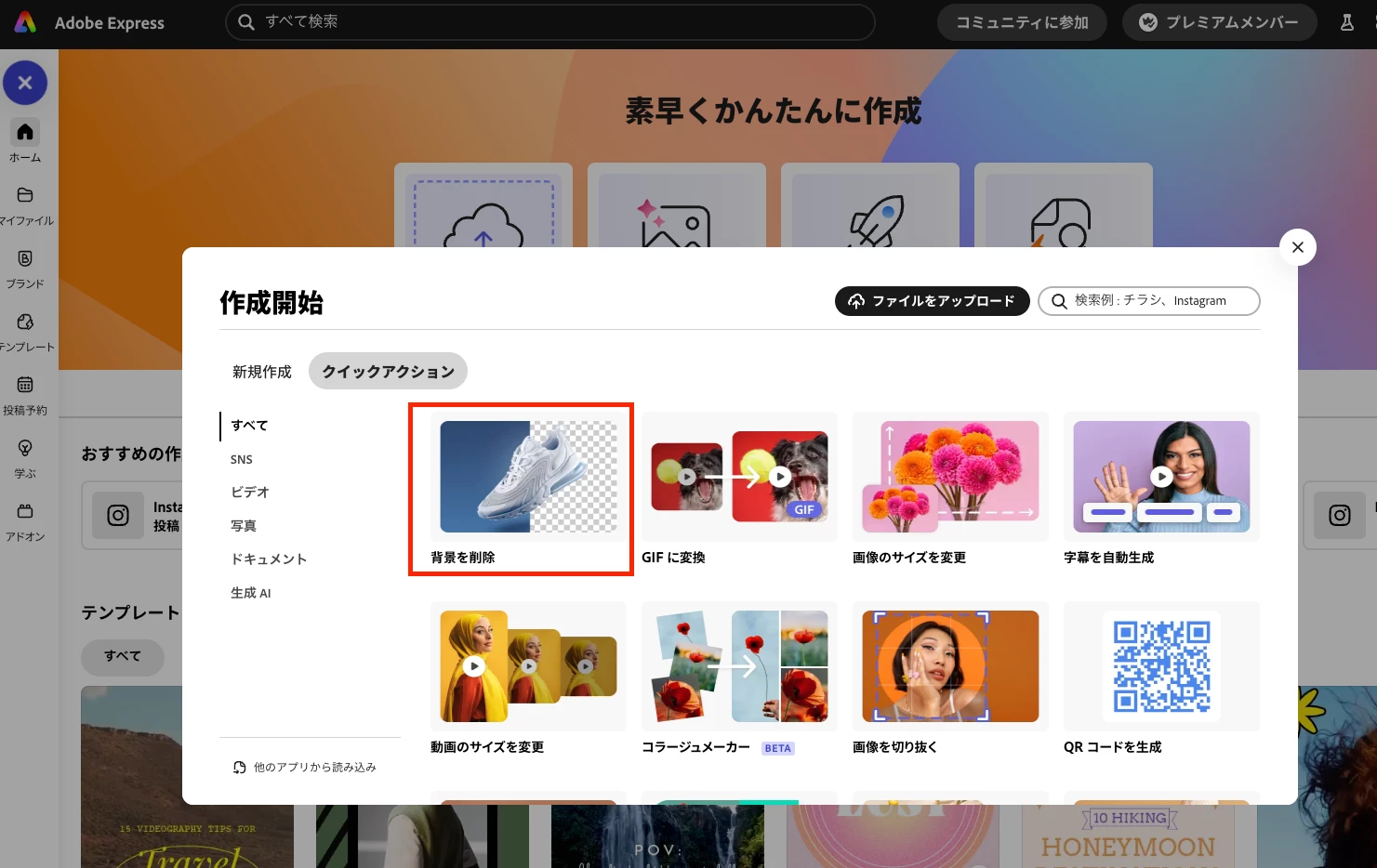The height and width of the screenshot is (868, 1377).
Task: Click the upload cloud card behind the dialog
Action: 483,205
